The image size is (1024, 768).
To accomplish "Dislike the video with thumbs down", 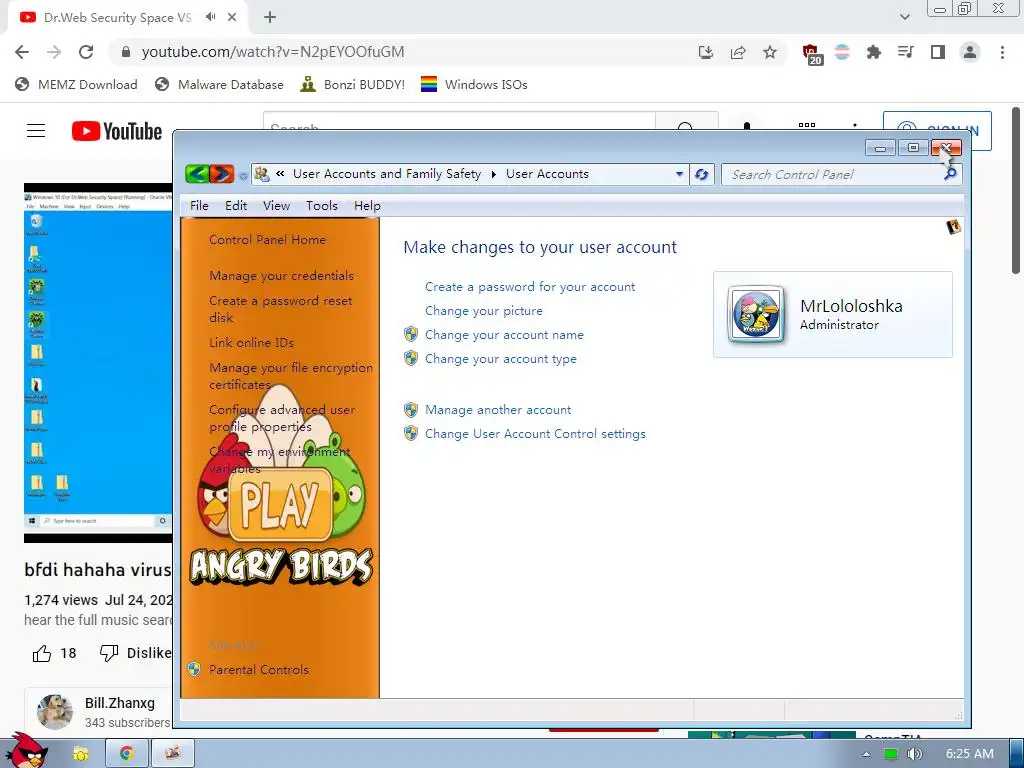I will click(109, 653).
